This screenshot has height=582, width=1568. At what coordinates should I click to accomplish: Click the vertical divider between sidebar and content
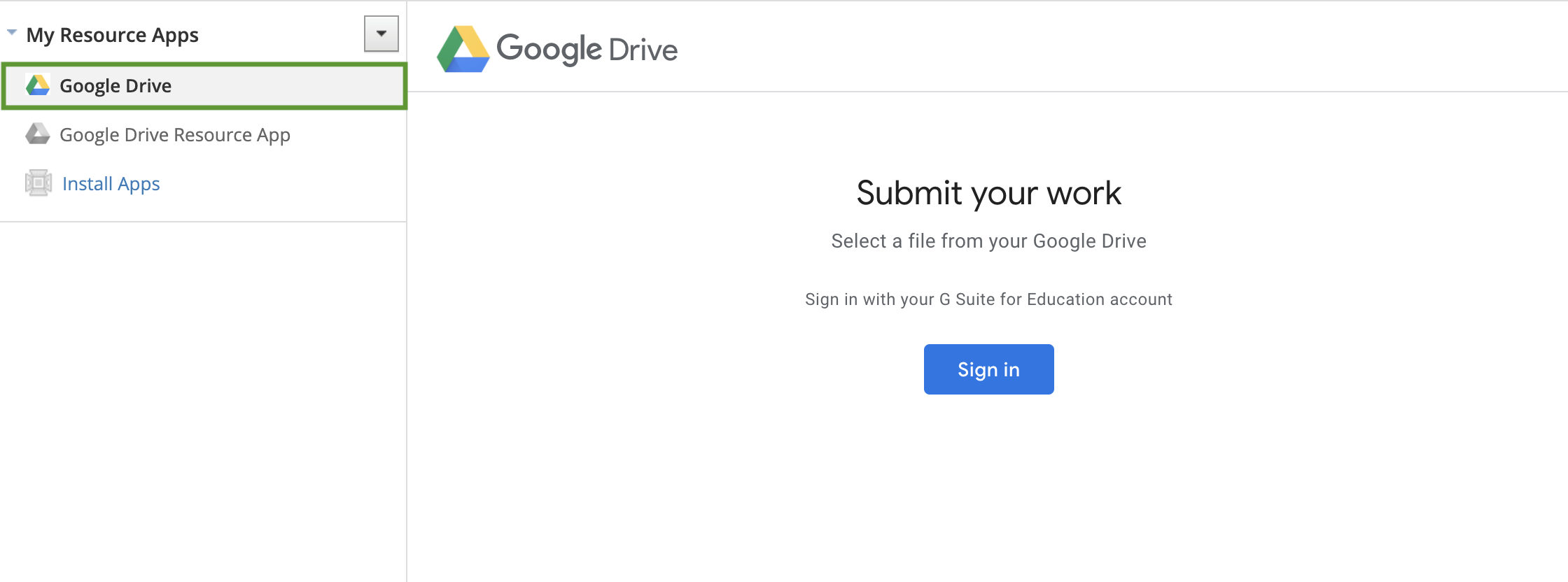tap(407, 350)
